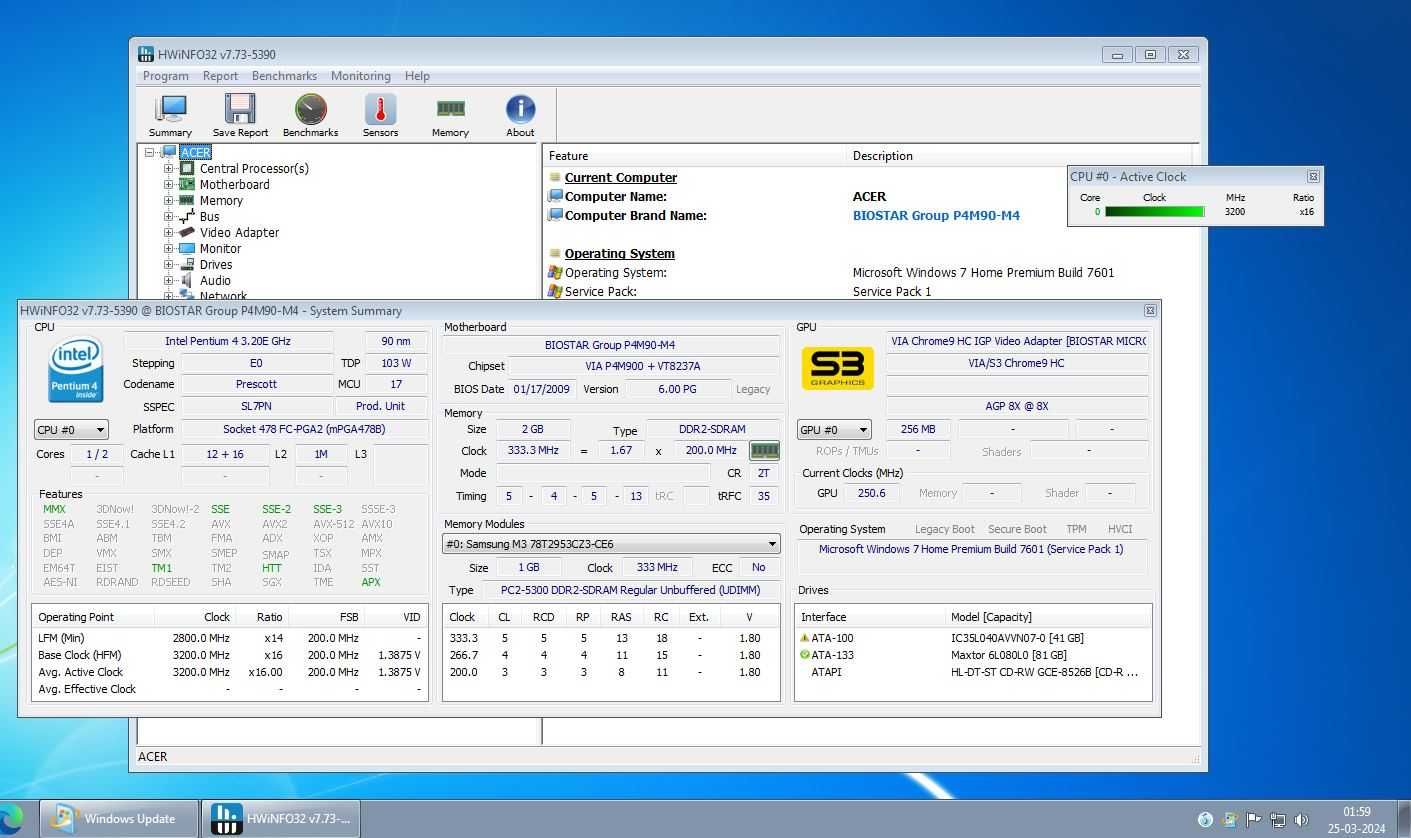Open the Benchmarks menu

tap(284, 76)
